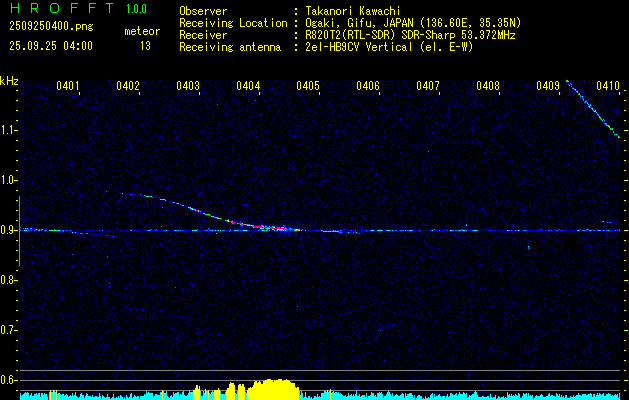Viewport: 629px width, 400px height.
Task: Click the 0.7 frequency axis label
Action: (9, 330)
